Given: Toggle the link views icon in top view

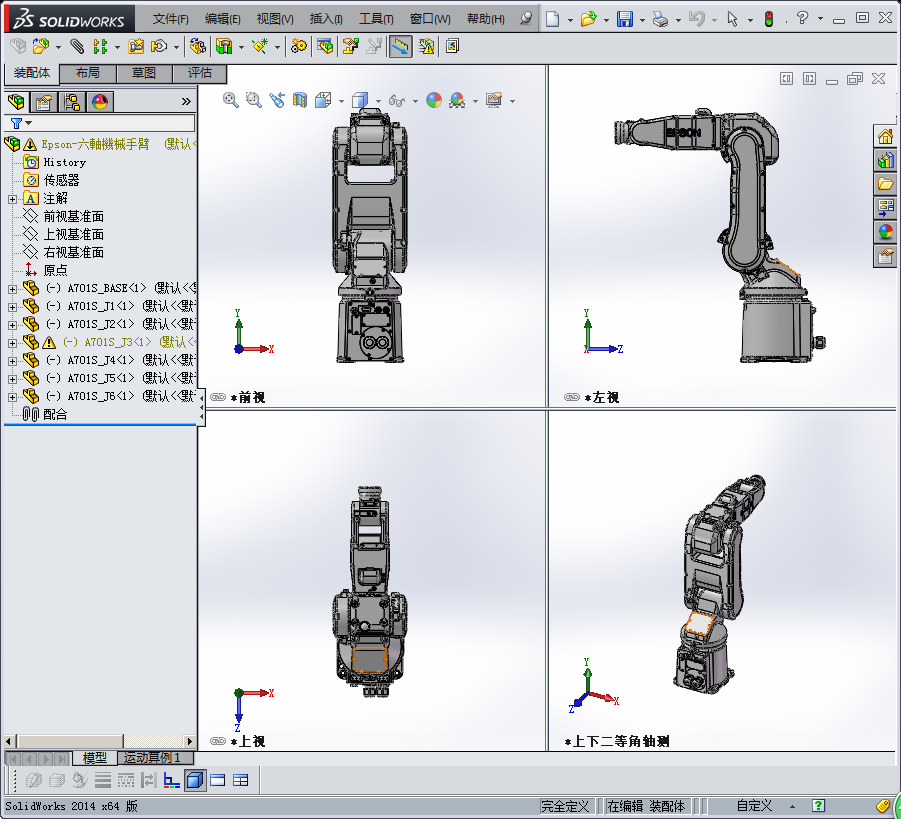Looking at the screenshot, I should coord(218,741).
